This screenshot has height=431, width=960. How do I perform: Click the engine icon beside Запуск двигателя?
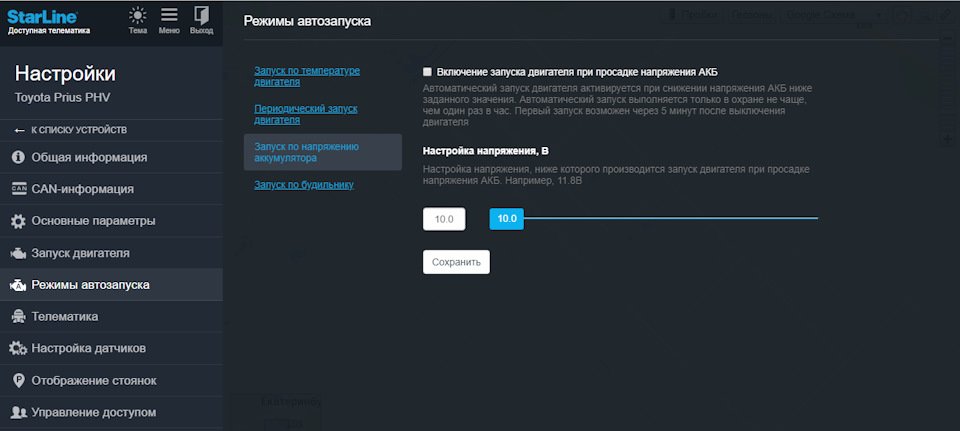point(19,253)
